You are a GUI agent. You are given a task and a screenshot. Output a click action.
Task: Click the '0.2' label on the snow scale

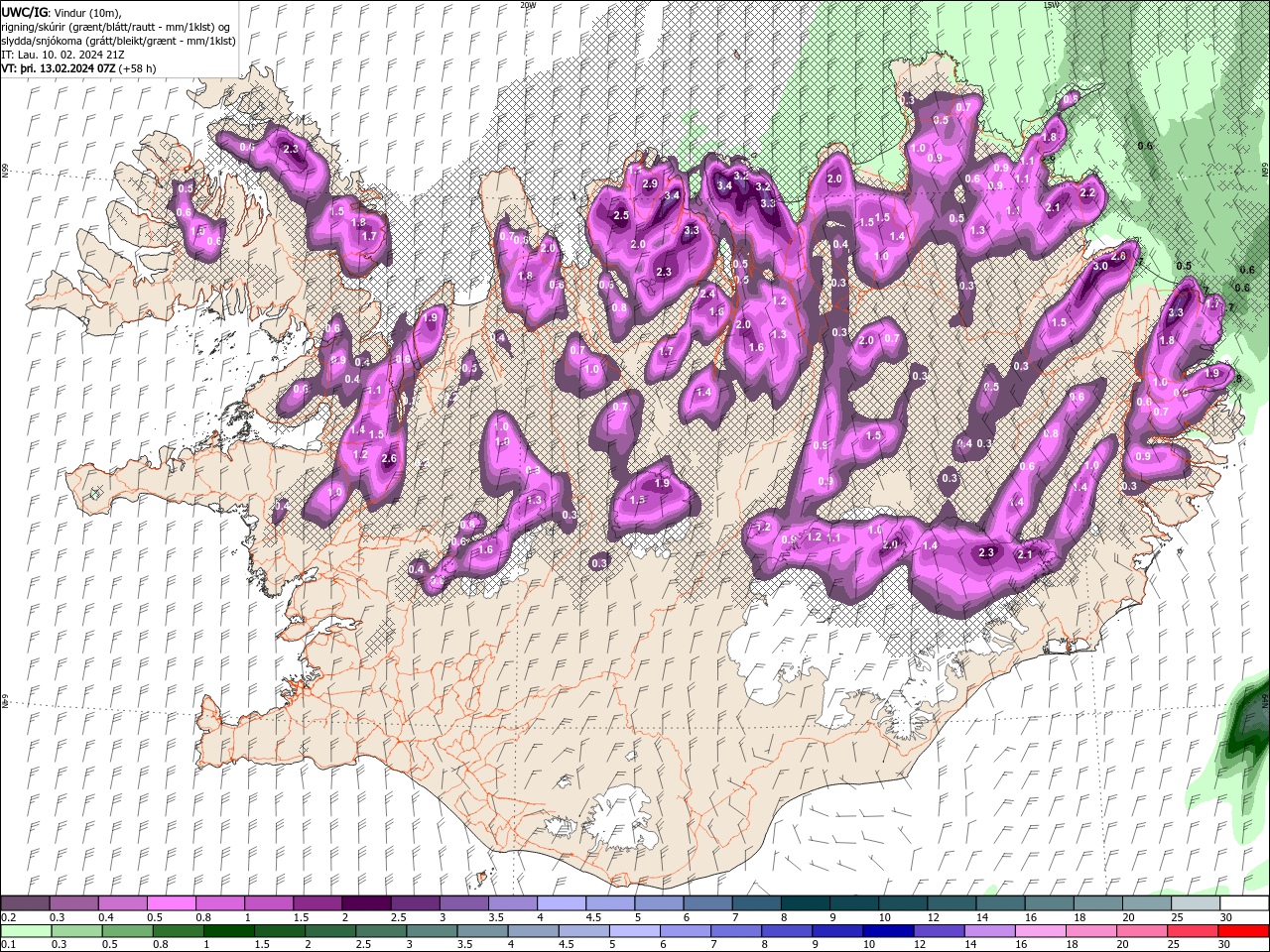(8, 917)
